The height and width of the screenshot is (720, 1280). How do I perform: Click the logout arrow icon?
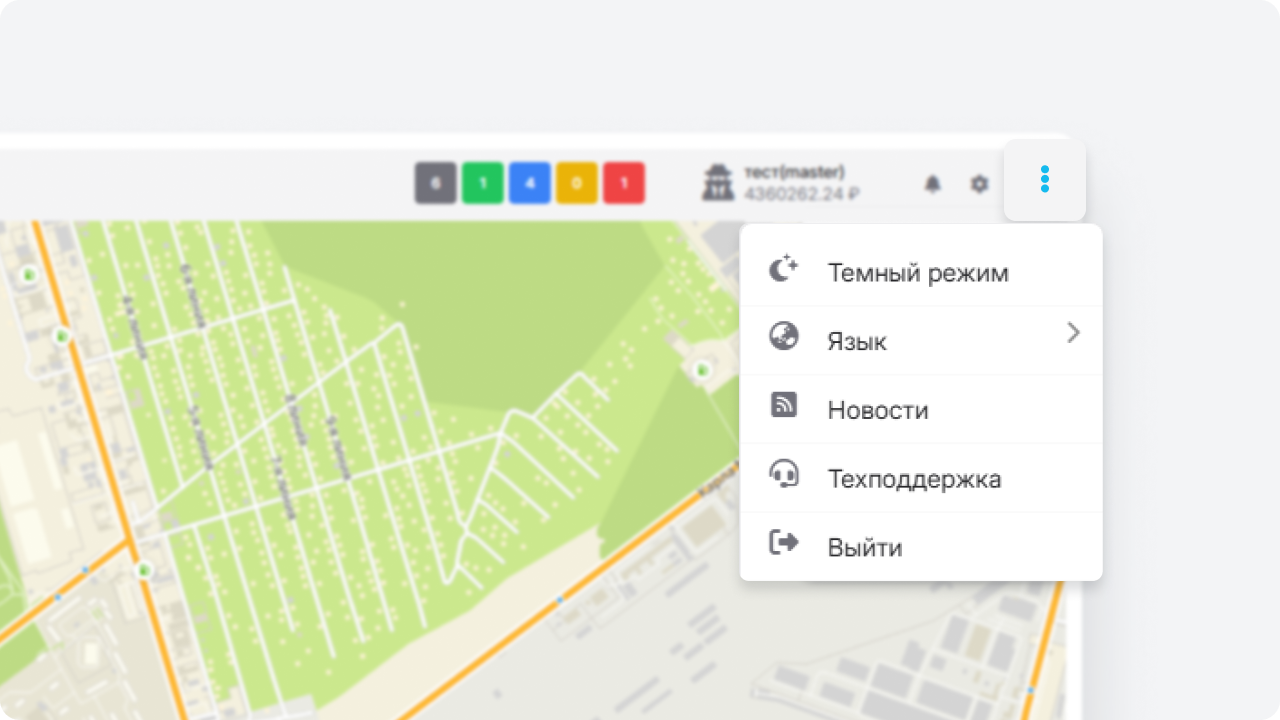(x=783, y=543)
